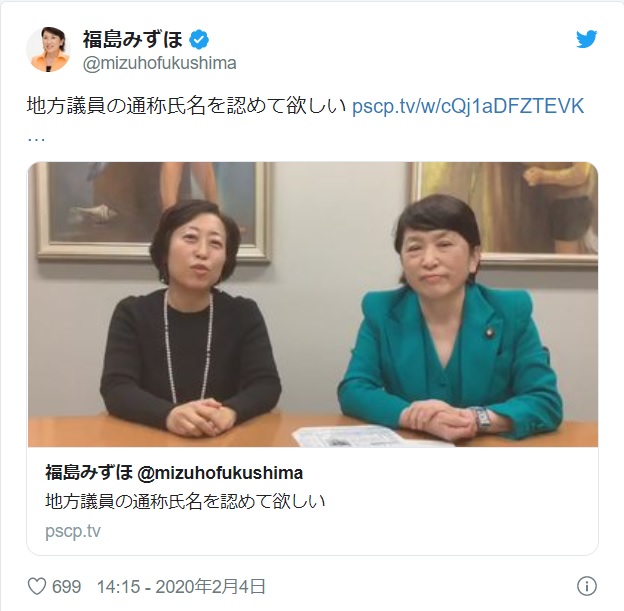Click the woman in black sweater in preview
The height and width of the screenshot is (611, 624).
tap(191, 318)
